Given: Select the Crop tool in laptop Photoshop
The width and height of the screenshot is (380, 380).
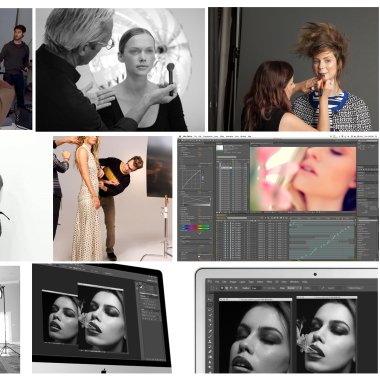Looking at the screenshot, I should point(210,320).
